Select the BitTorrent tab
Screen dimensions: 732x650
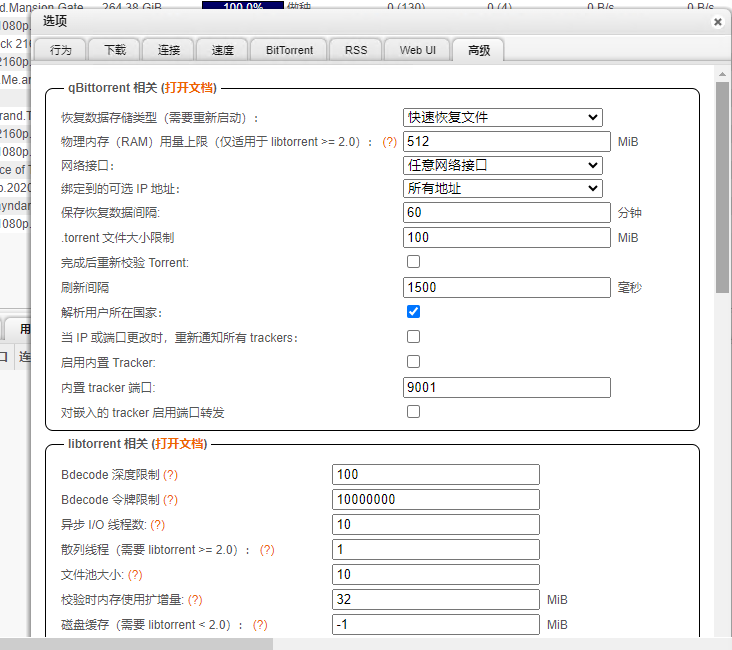[289, 50]
